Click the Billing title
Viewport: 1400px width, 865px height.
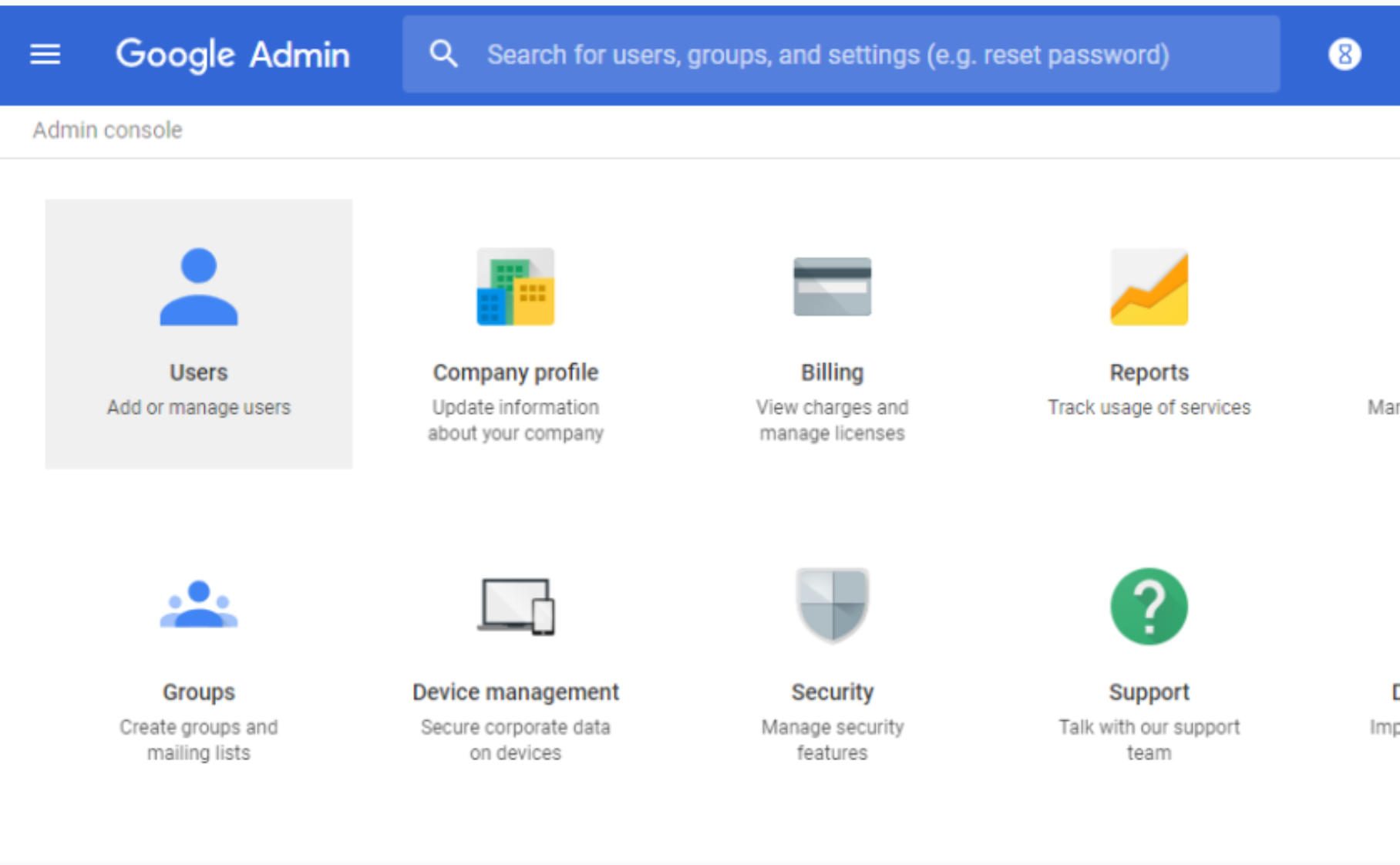(x=833, y=372)
